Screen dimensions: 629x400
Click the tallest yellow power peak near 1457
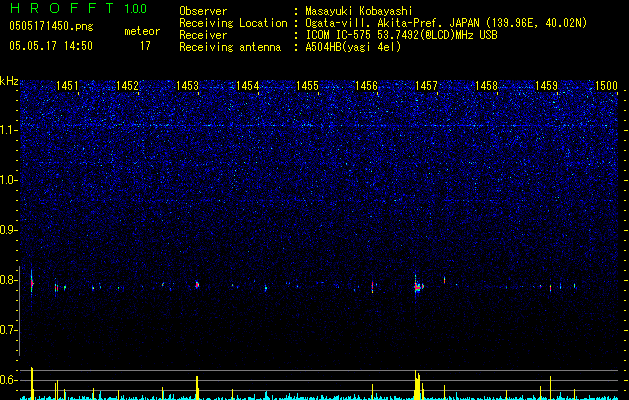pyautogui.click(x=417, y=385)
